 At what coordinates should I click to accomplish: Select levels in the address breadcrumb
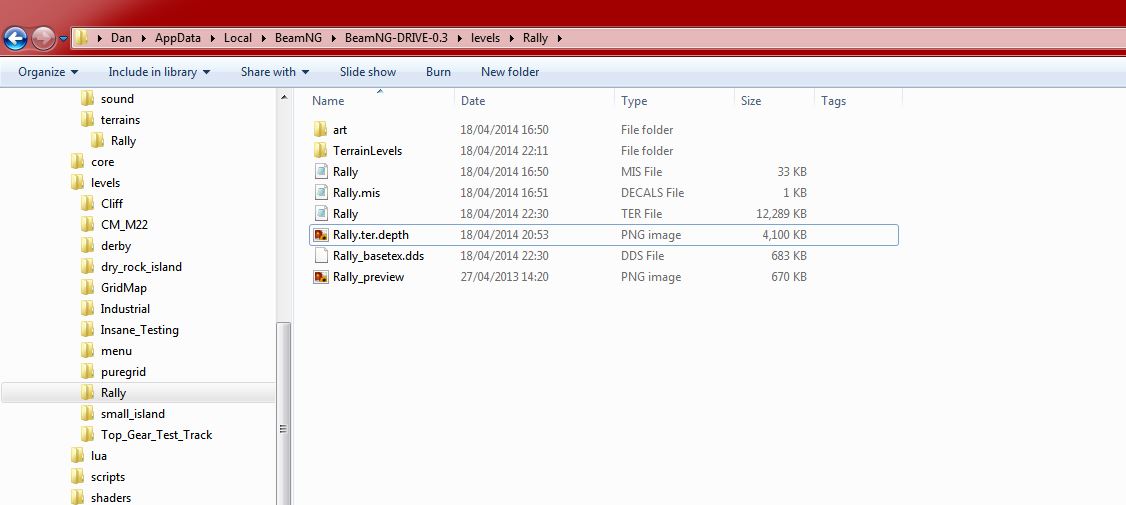[x=485, y=38]
